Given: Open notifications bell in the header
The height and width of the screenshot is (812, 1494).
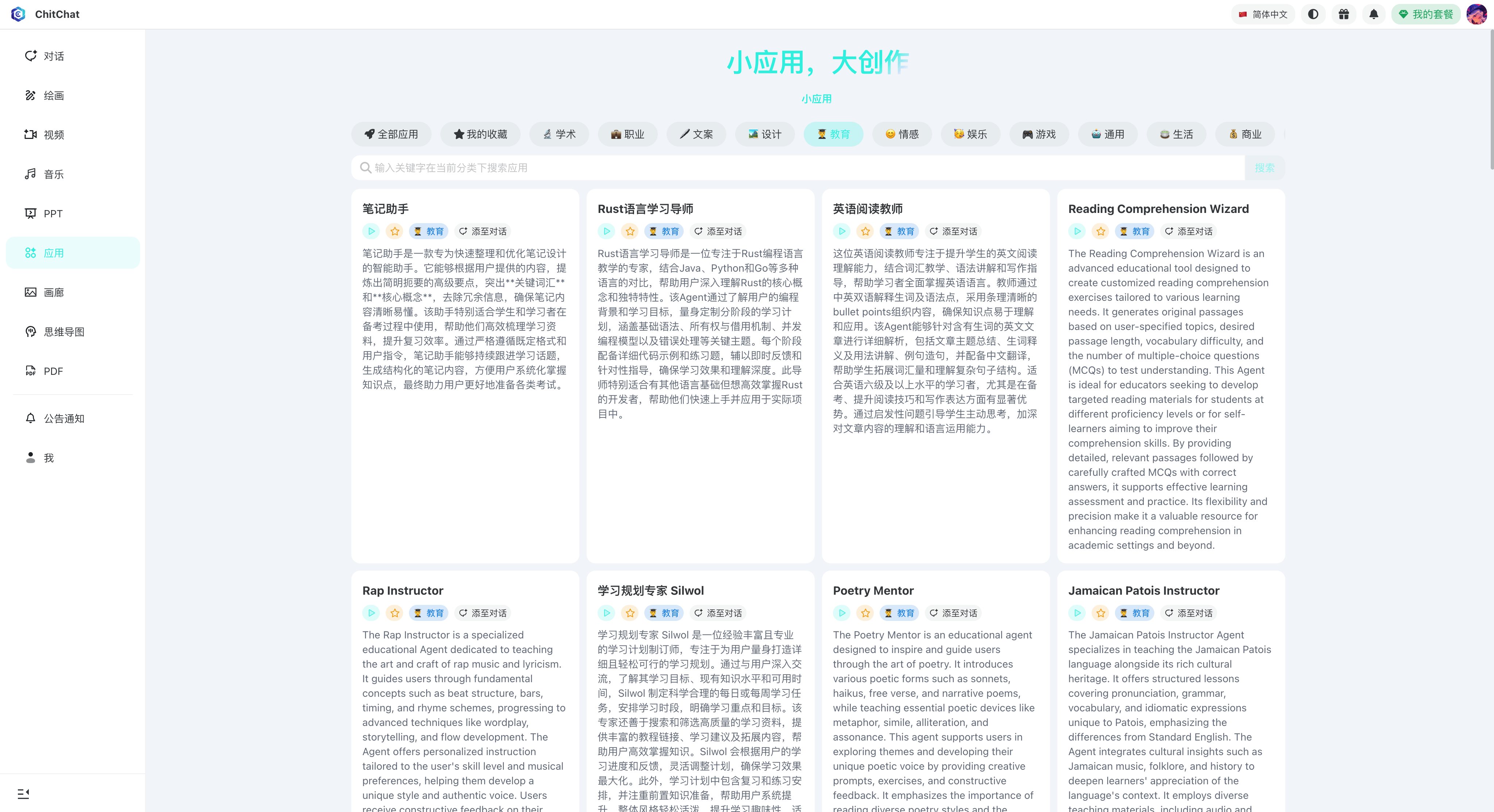Looking at the screenshot, I should tap(1373, 14).
